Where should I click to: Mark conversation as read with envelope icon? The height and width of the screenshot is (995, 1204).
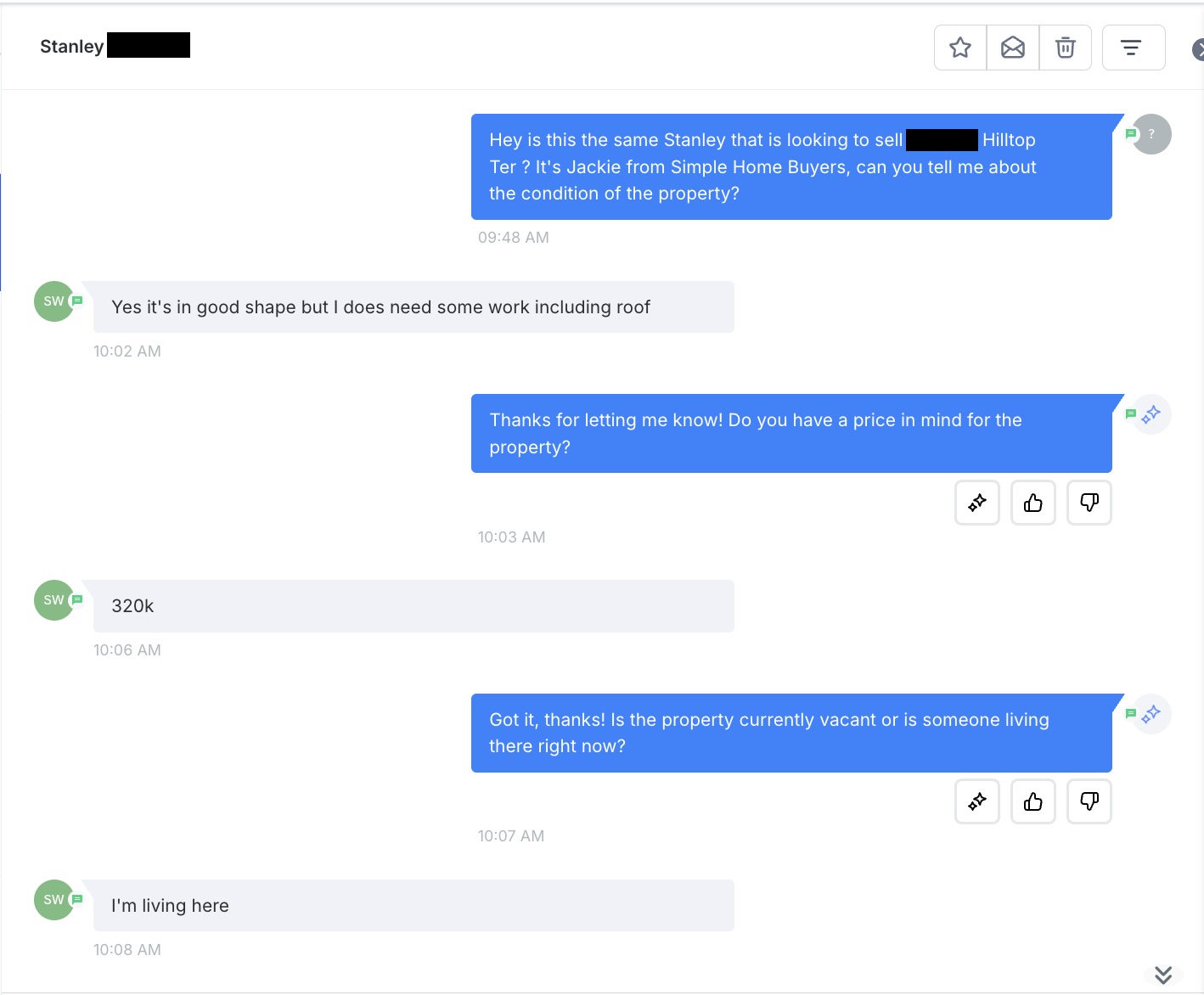click(x=1013, y=48)
